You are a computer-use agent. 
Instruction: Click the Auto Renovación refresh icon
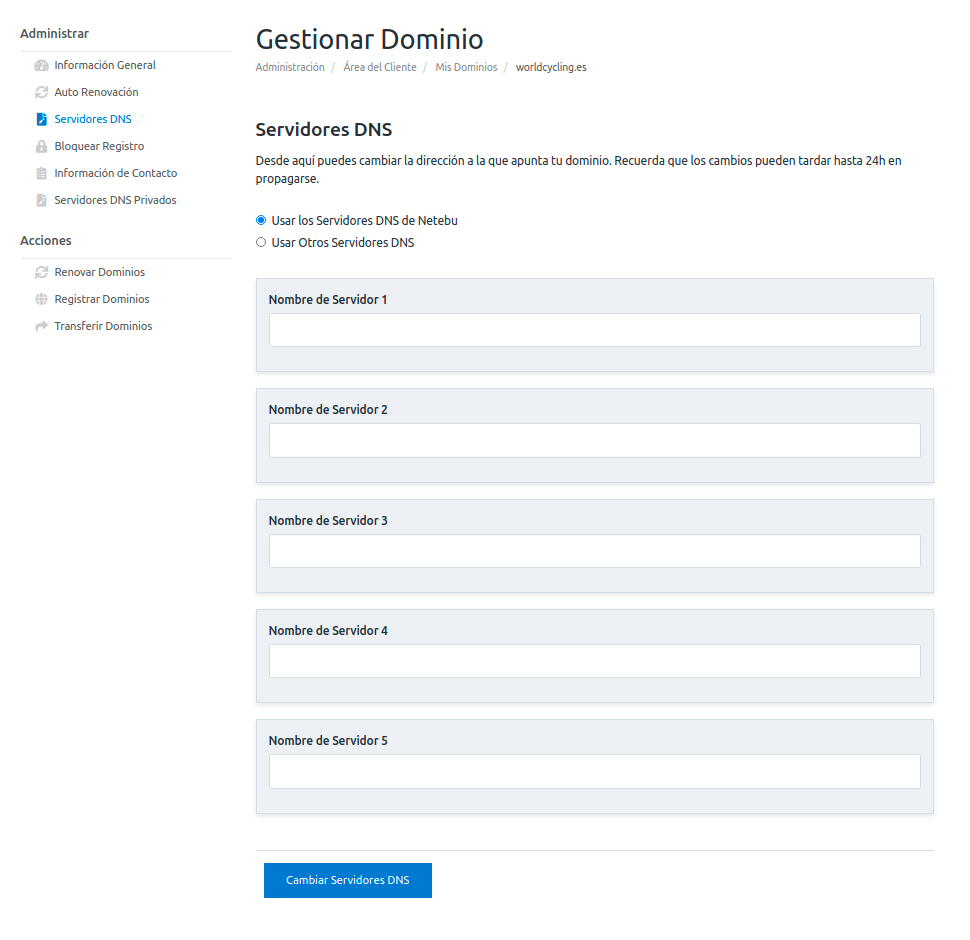[x=41, y=92]
